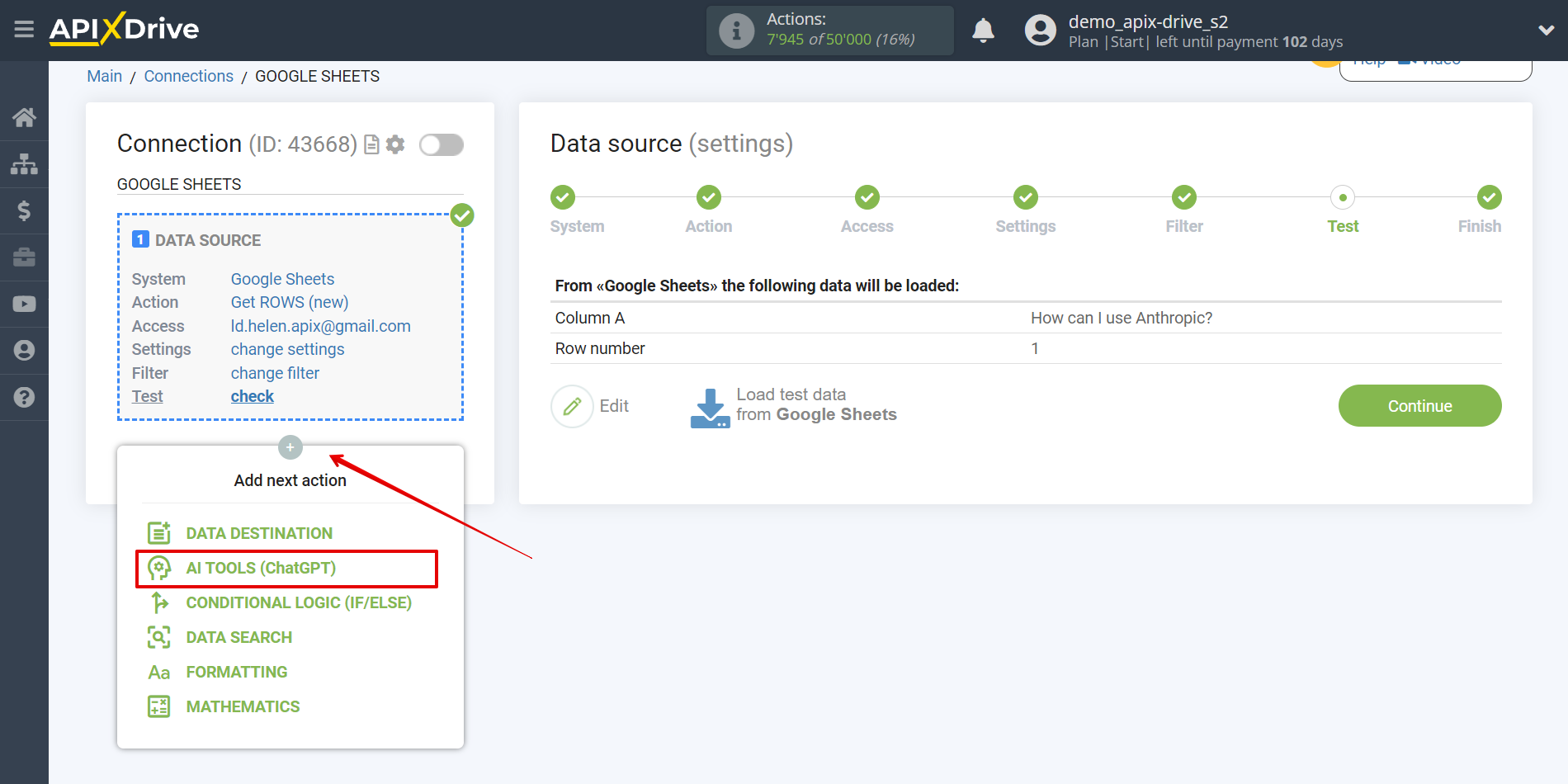Click the Load test data download icon
This screenshot has height=784, width=1568.
pos(710,408)
